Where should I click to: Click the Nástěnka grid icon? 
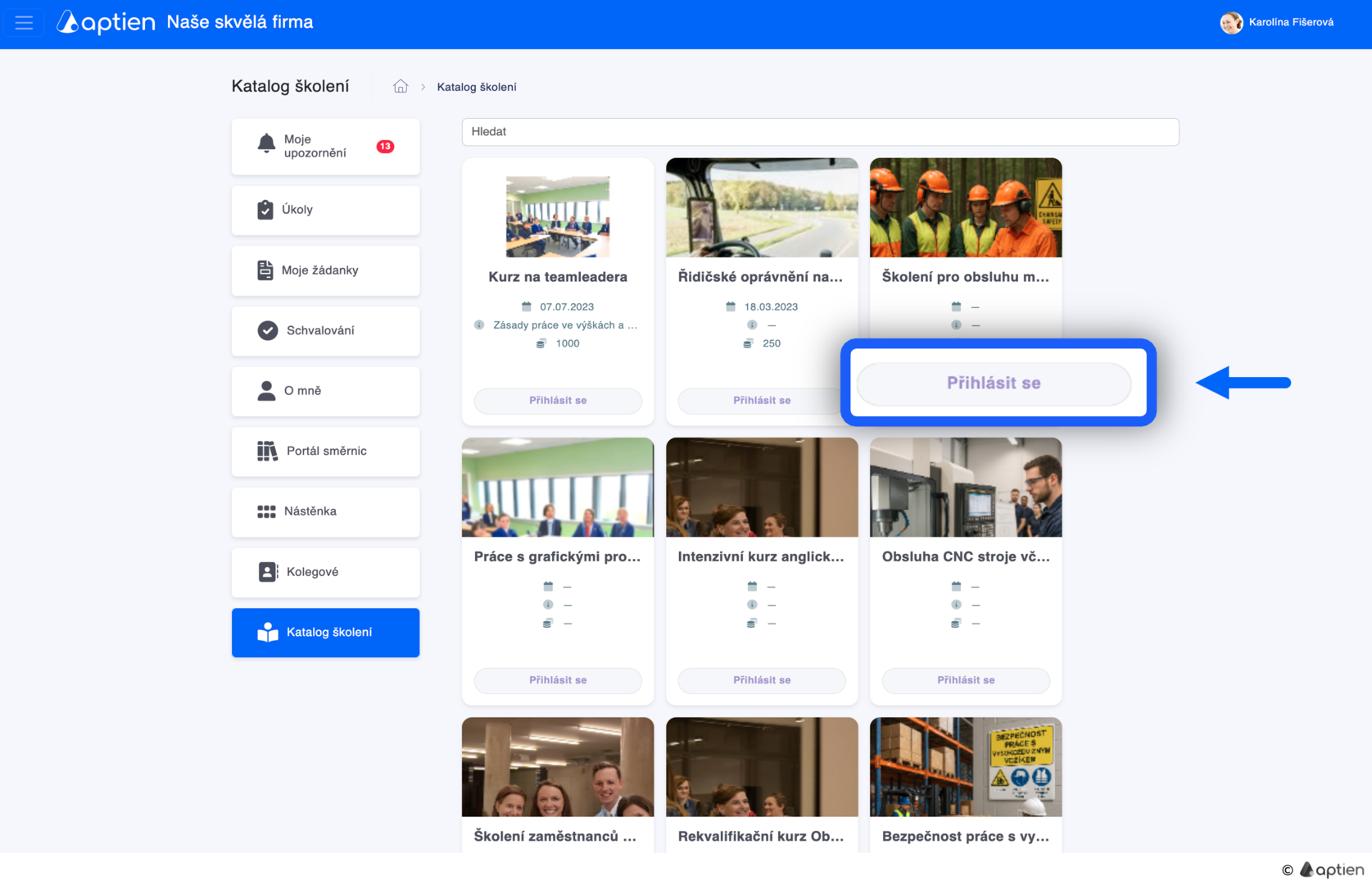tap(266, 511)
